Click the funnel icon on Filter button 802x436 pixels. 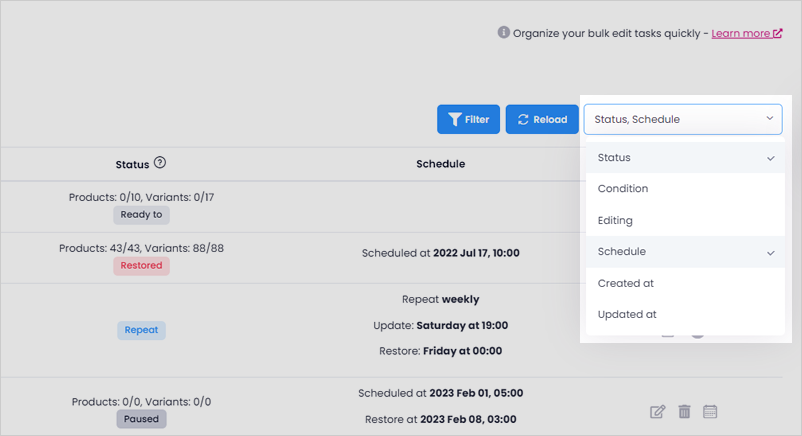(455, 119)
